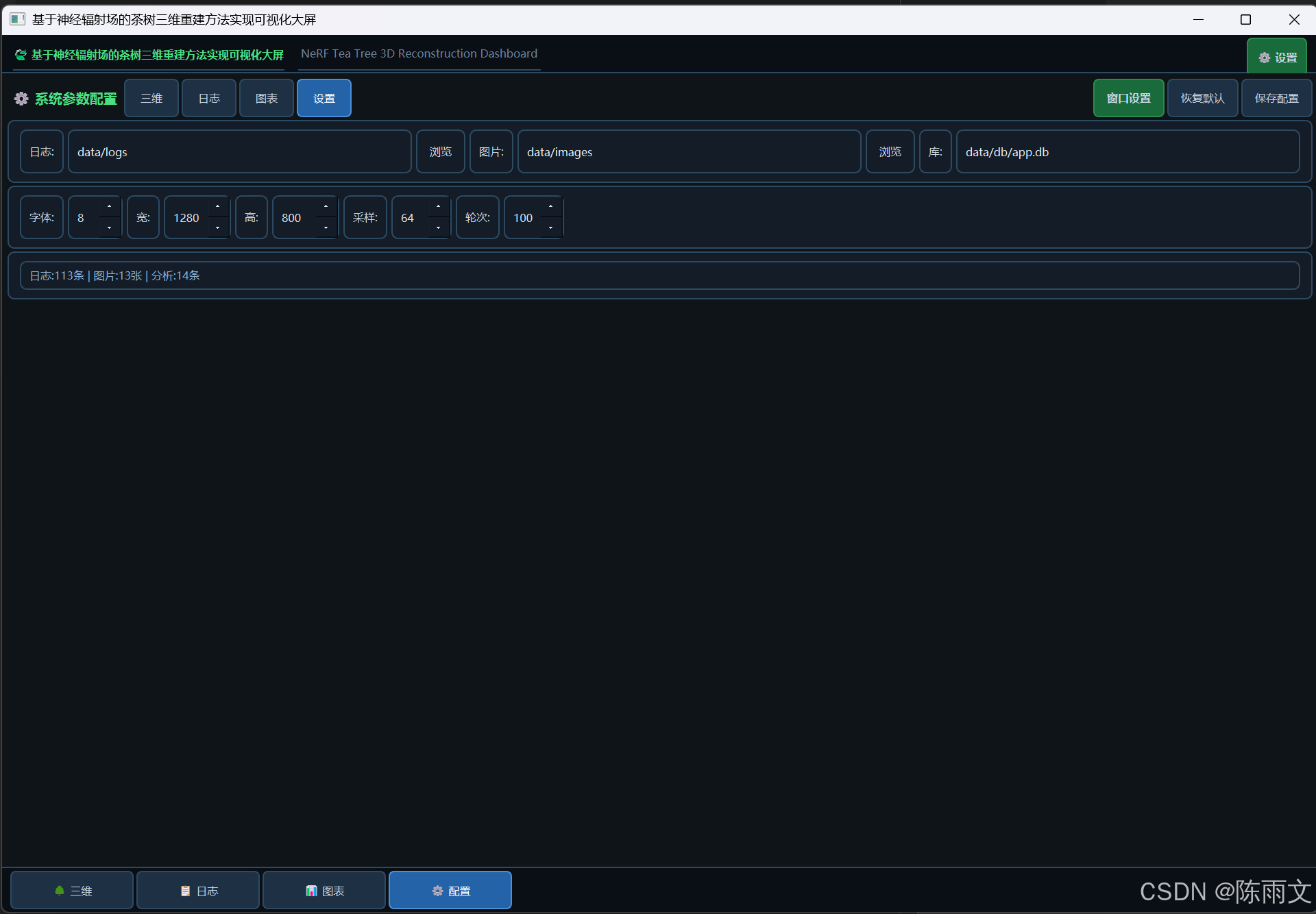
Task: Click the 库: label in the path row
Action: point(936,151)
